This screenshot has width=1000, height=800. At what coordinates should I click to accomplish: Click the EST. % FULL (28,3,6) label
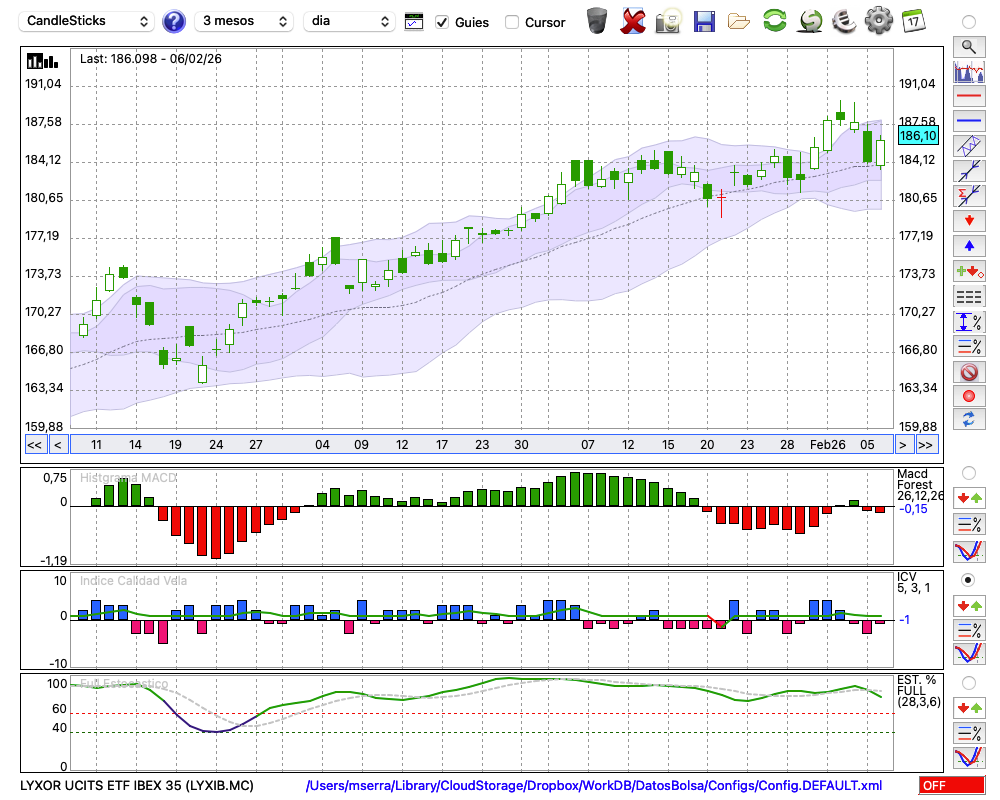pos(919,691)
